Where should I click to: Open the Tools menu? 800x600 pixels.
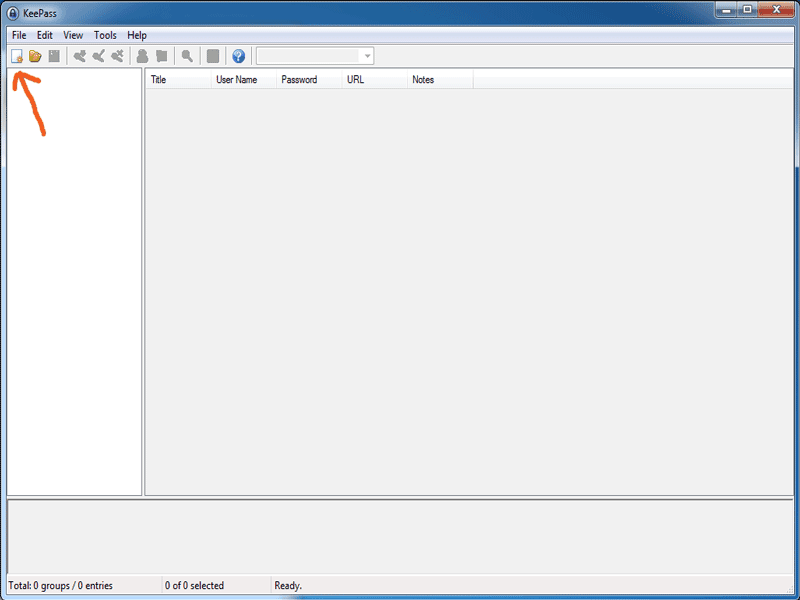[105, 35]
